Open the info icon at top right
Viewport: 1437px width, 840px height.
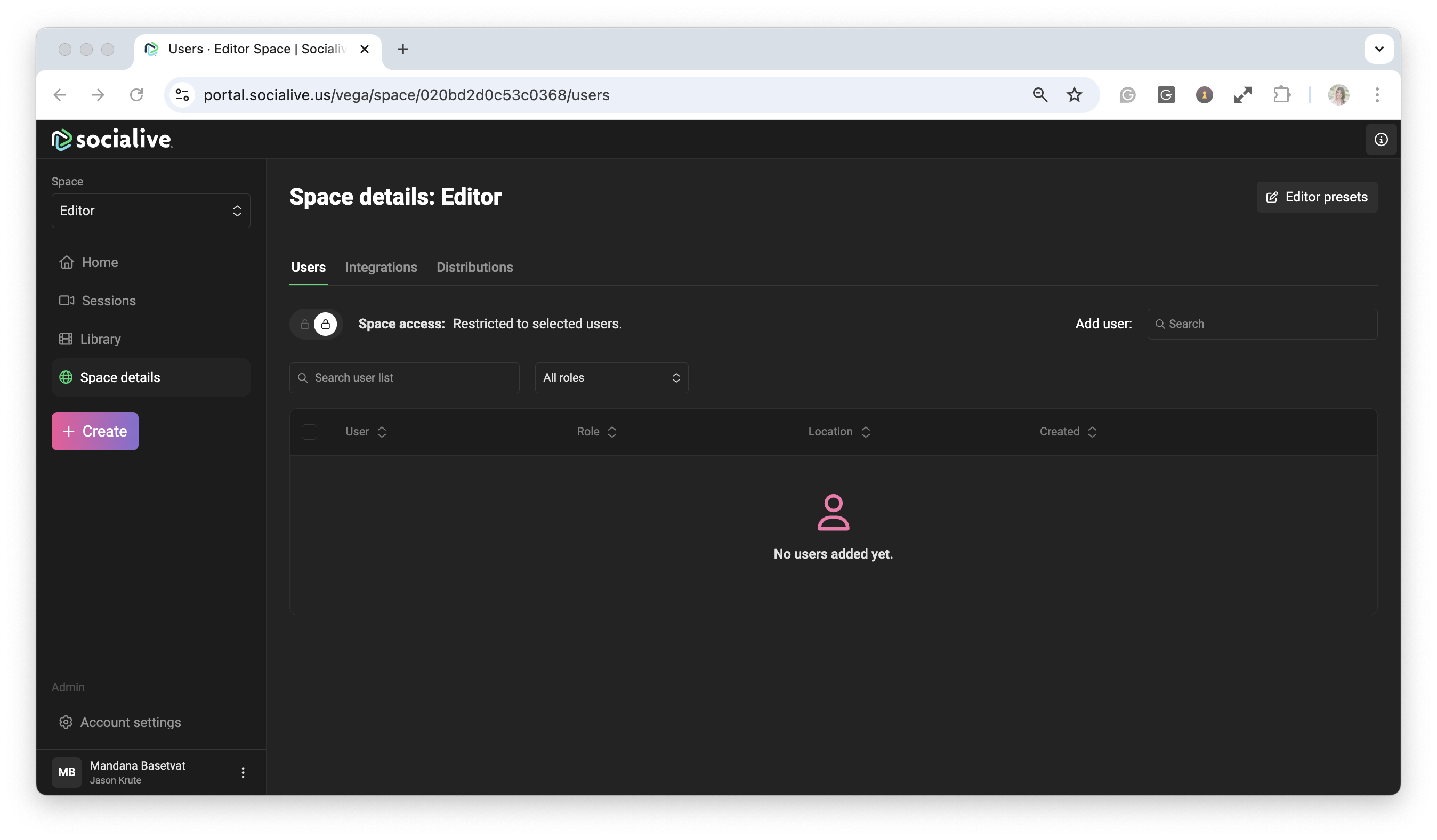[x=1381, y=139]
